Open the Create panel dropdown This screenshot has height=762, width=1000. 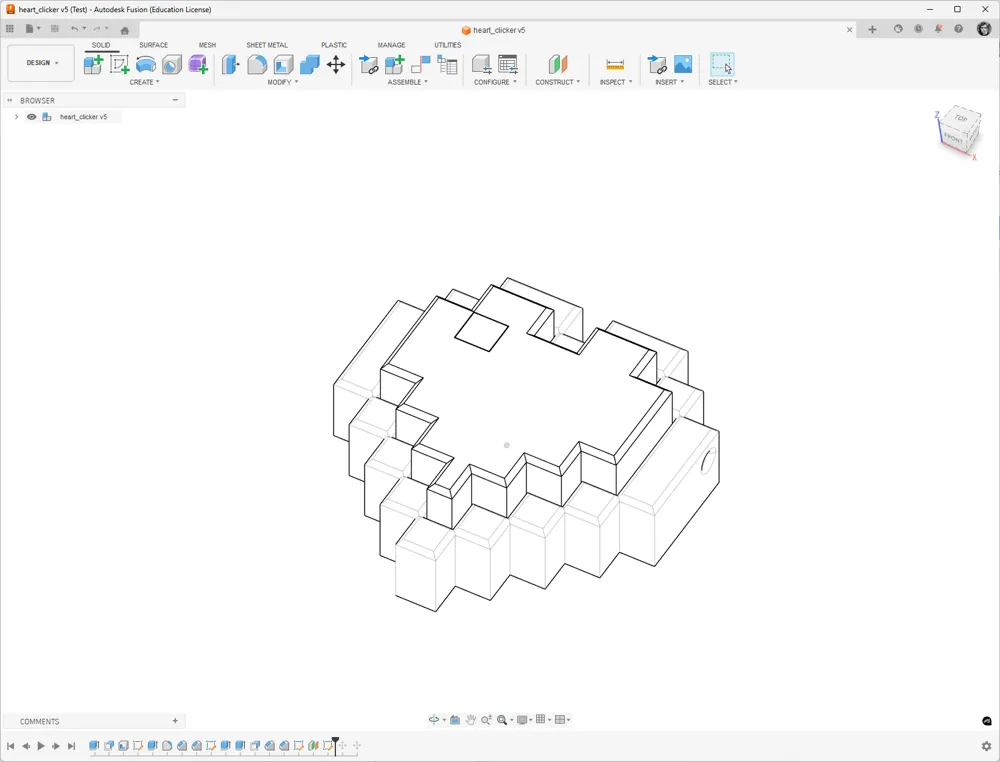[146, 82]
